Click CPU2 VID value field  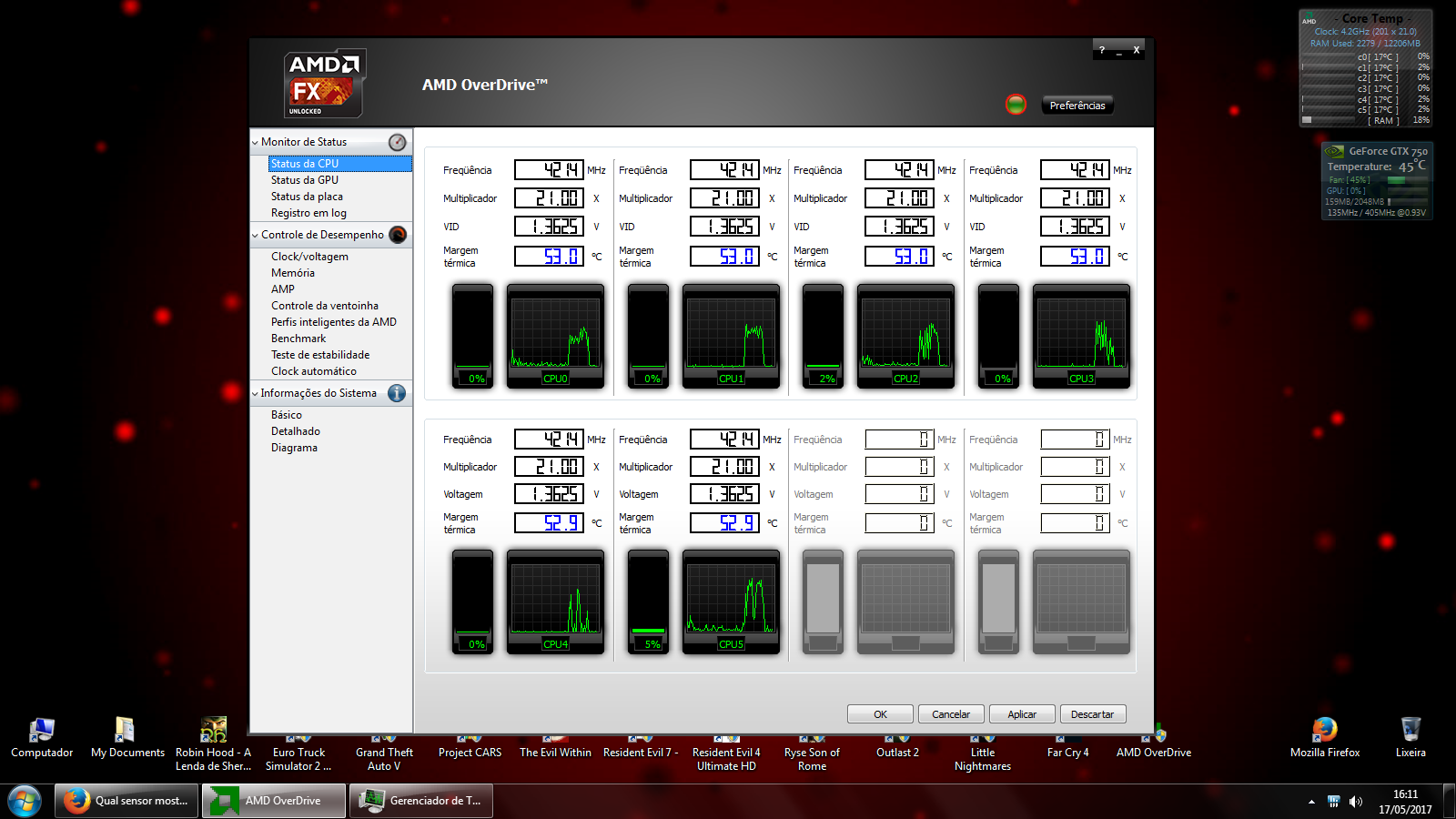coord(899,227)
